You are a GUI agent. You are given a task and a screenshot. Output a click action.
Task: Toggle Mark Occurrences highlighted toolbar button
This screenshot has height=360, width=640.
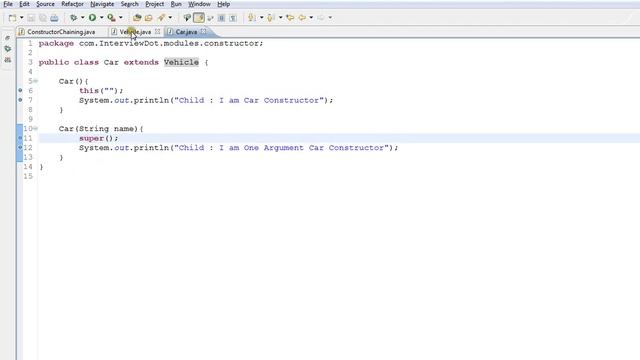tap(199, 18)
